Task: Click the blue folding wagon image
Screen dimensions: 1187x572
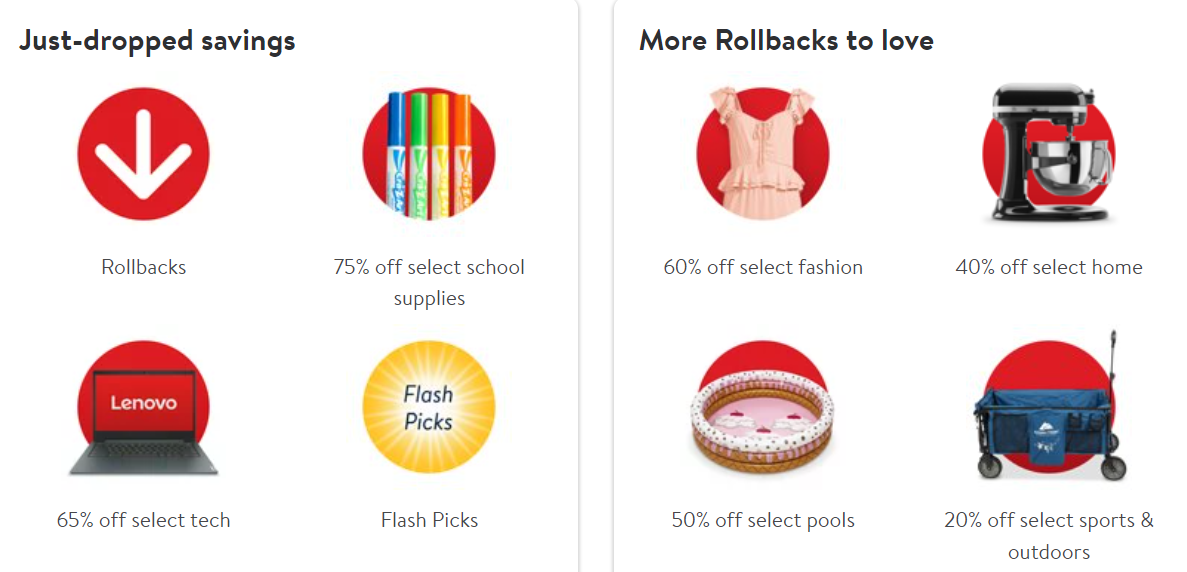Action: coord(1048,406)
